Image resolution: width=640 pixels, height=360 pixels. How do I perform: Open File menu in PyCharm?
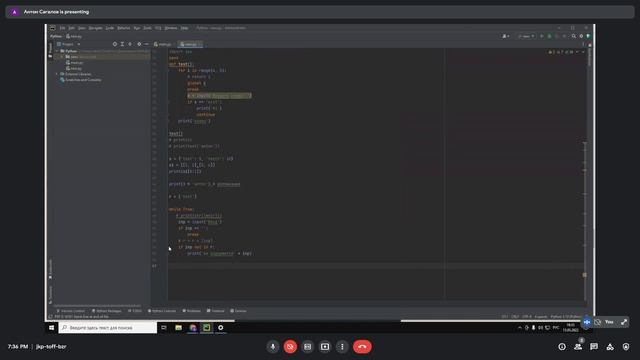(62, 28)
